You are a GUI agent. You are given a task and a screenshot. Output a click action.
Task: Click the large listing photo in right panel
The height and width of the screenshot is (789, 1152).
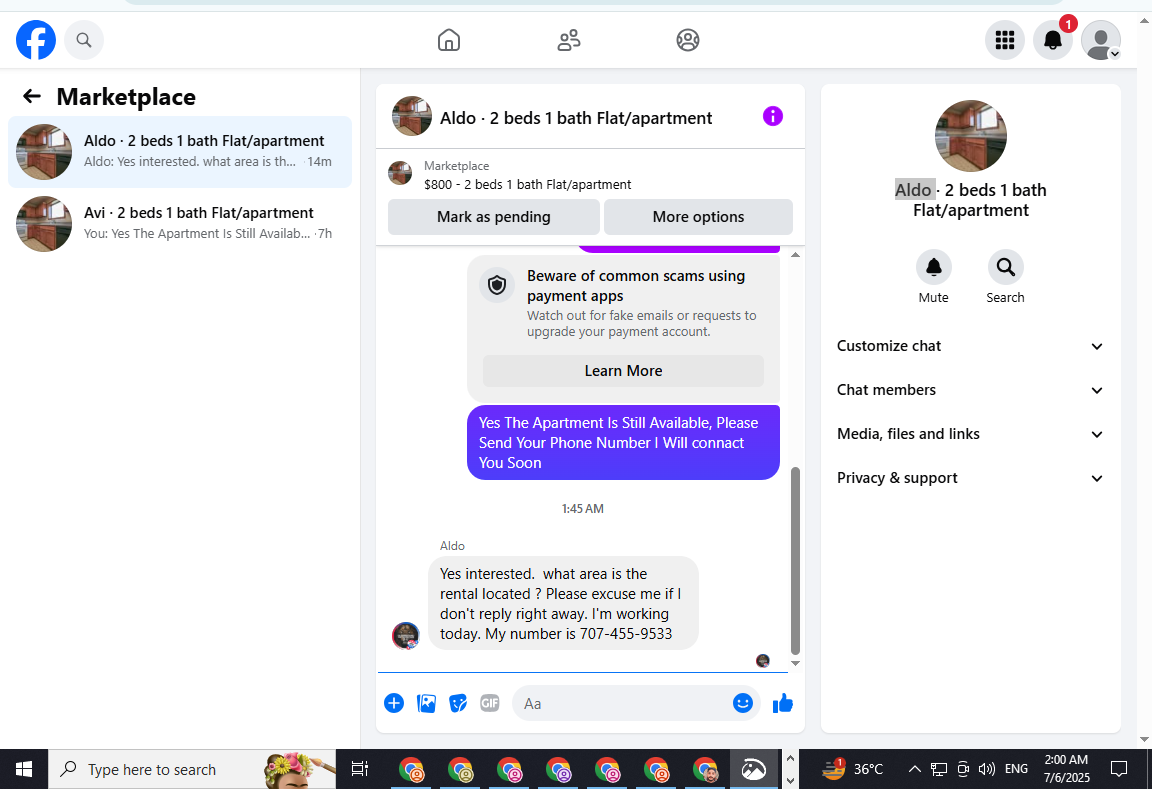point(971,136)
